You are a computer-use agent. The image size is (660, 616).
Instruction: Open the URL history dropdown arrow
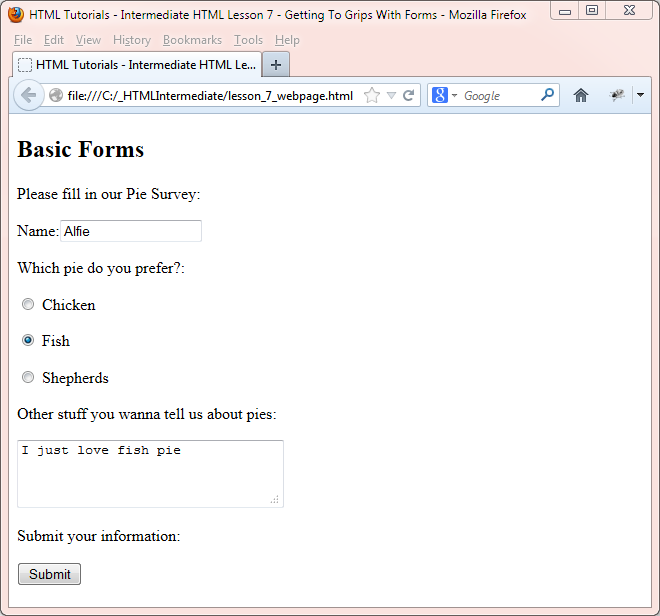pyautogui.click(x=391, y=96)
